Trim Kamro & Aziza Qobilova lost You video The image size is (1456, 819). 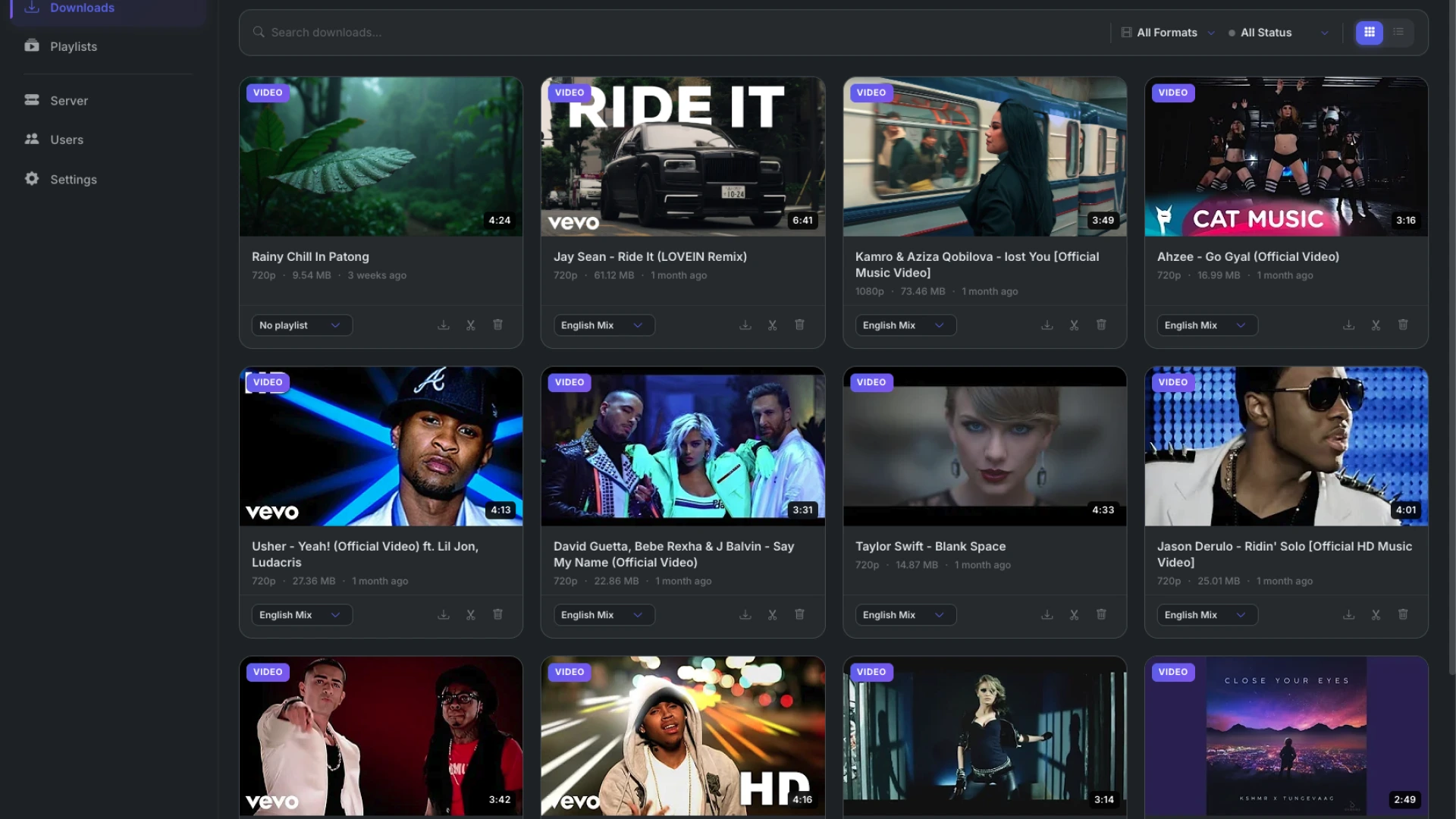pyautogui.click(x=1075, y=325)
